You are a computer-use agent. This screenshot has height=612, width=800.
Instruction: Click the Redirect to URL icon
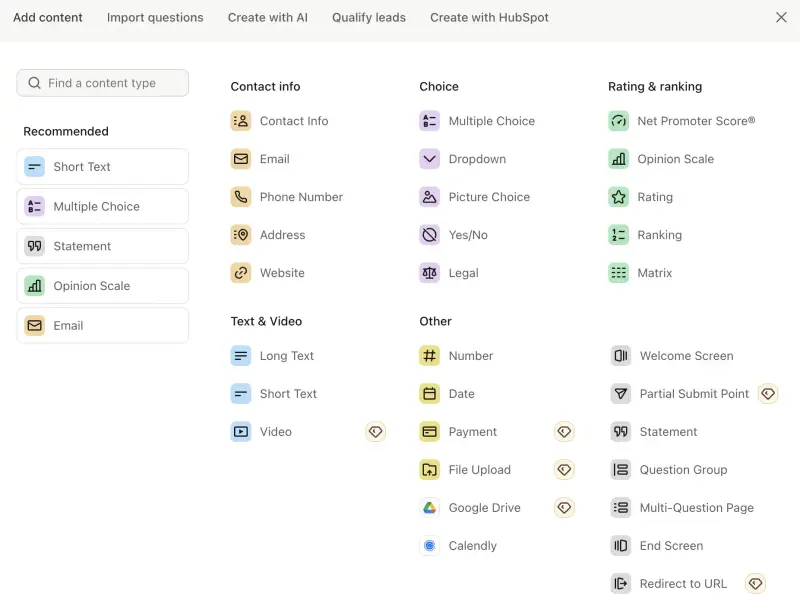click(x=621, y=583)
